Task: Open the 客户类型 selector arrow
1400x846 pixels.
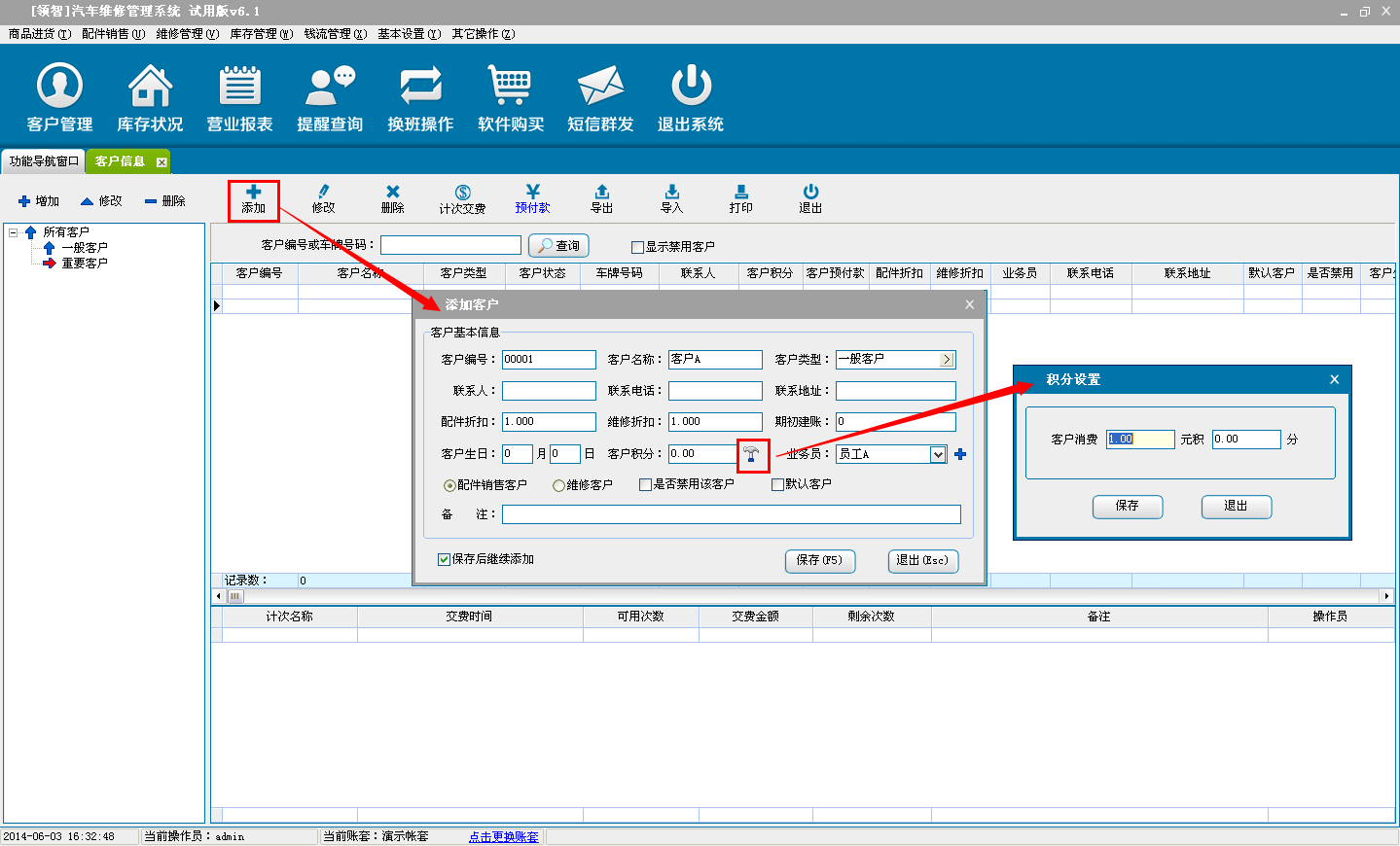Action: point(947,360)
